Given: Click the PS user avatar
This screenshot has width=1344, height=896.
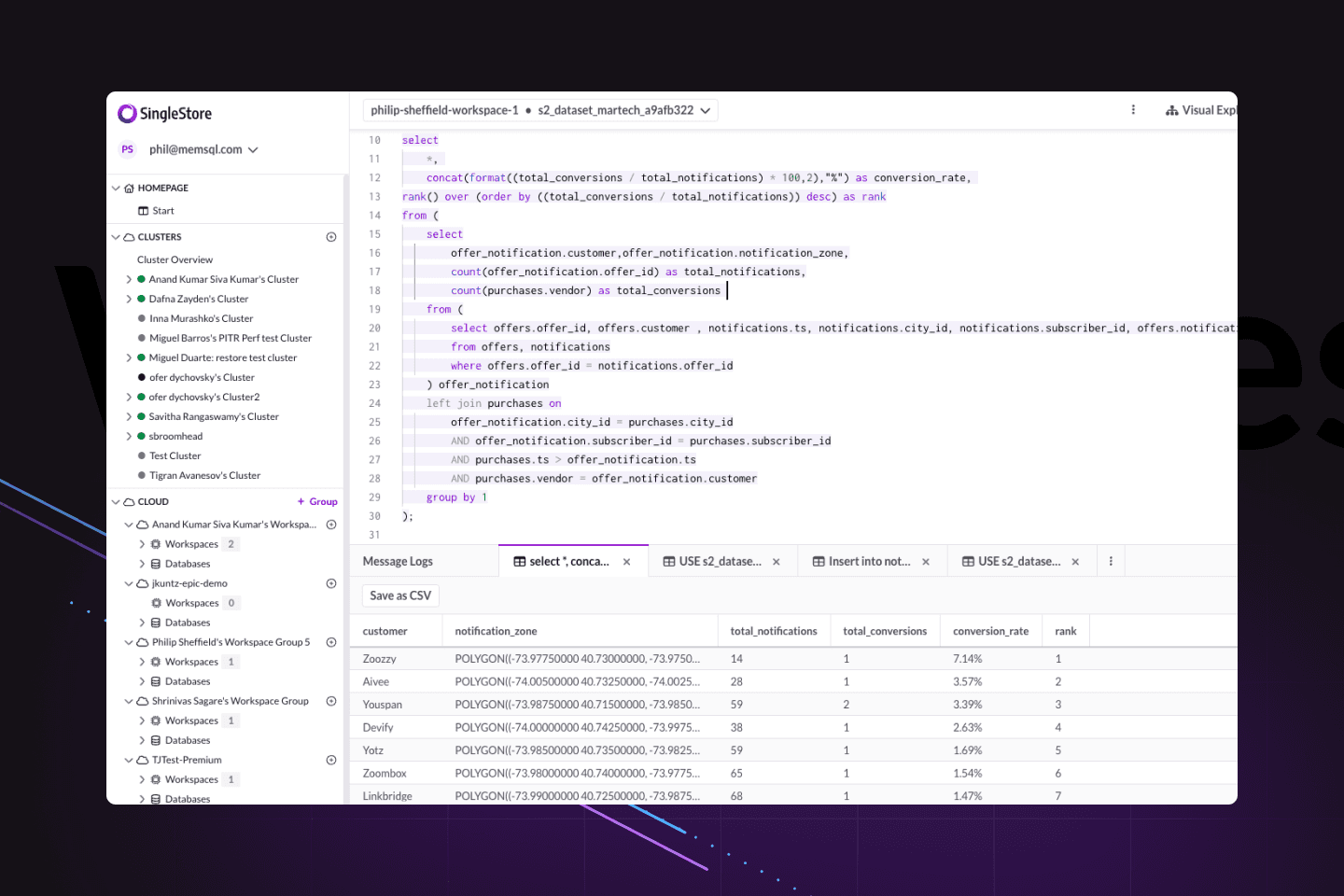Looking at the screenshot, I should click(x=128, y=149).
